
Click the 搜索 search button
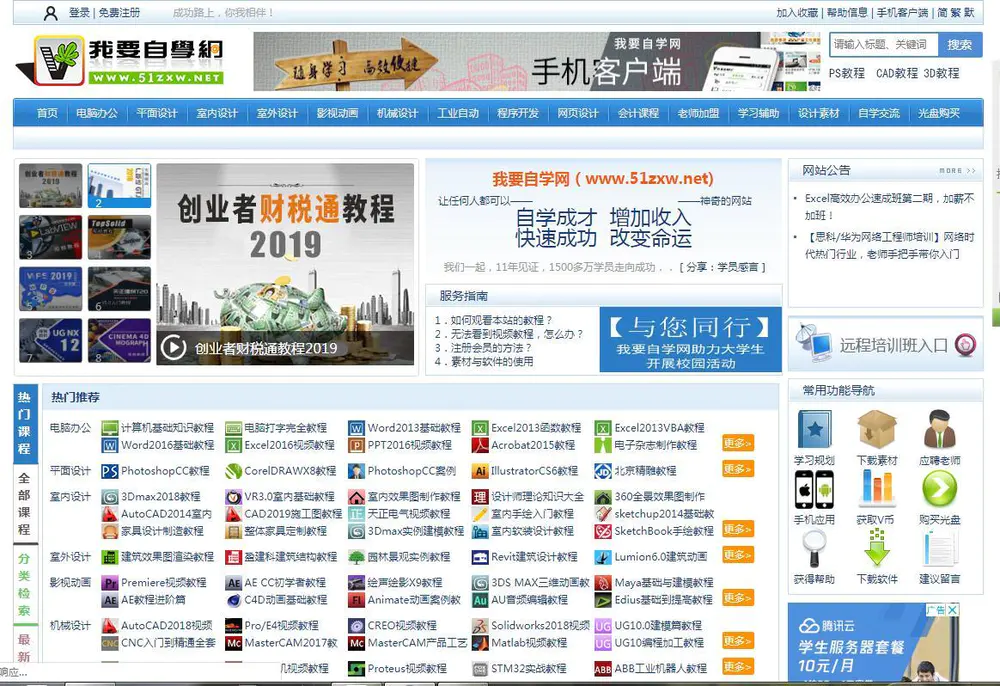click(x=959, y=45)
